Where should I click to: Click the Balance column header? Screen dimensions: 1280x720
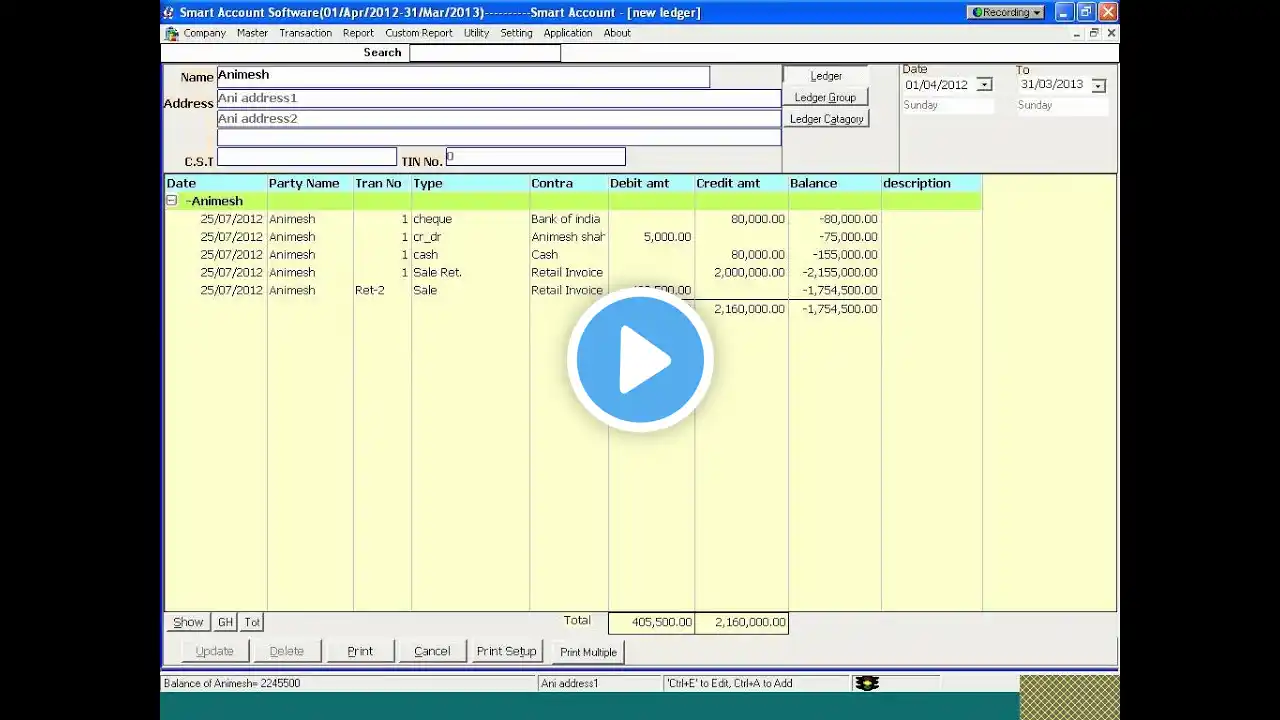835,183
